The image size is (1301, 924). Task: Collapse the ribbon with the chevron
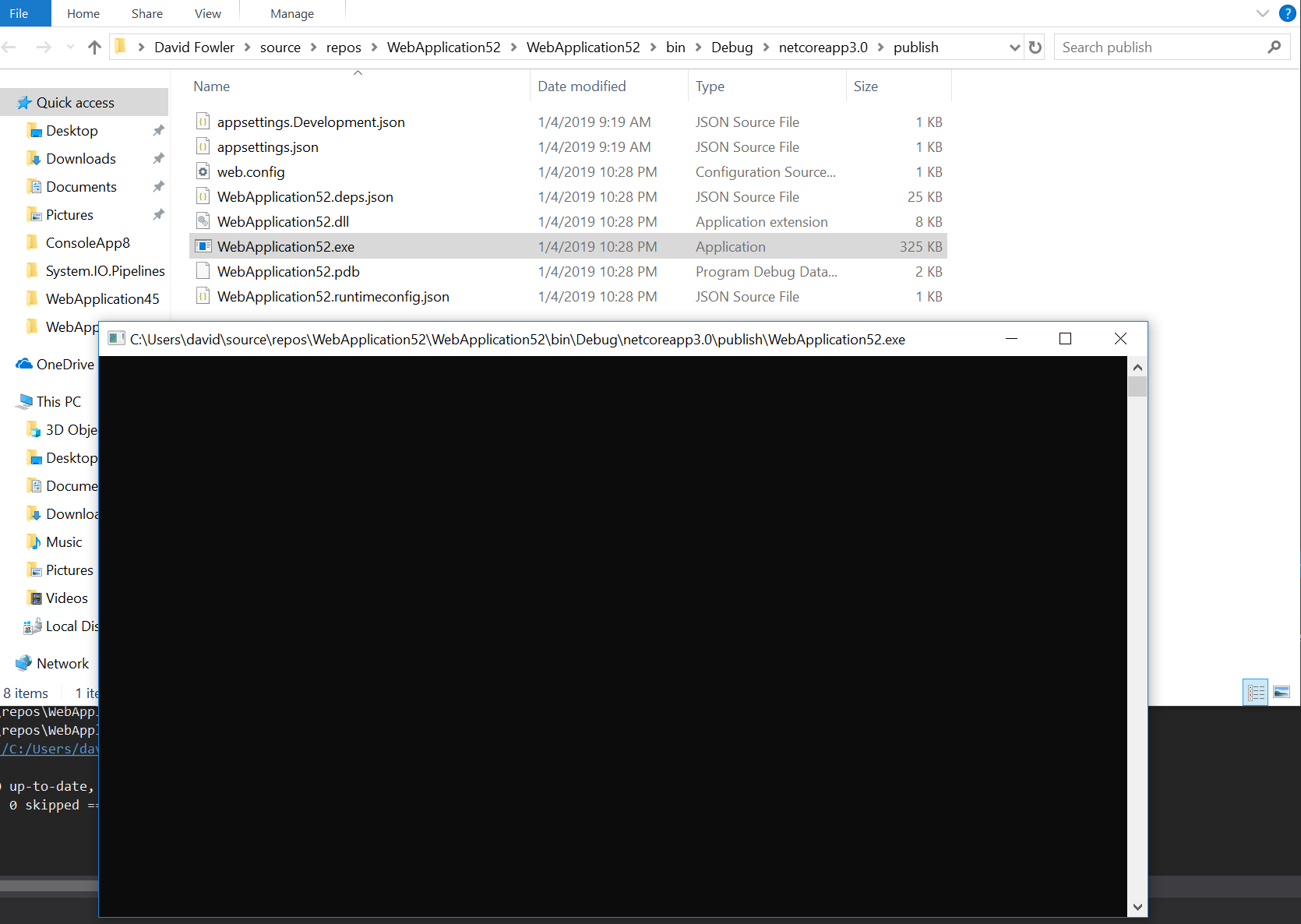pos(1262,12)
